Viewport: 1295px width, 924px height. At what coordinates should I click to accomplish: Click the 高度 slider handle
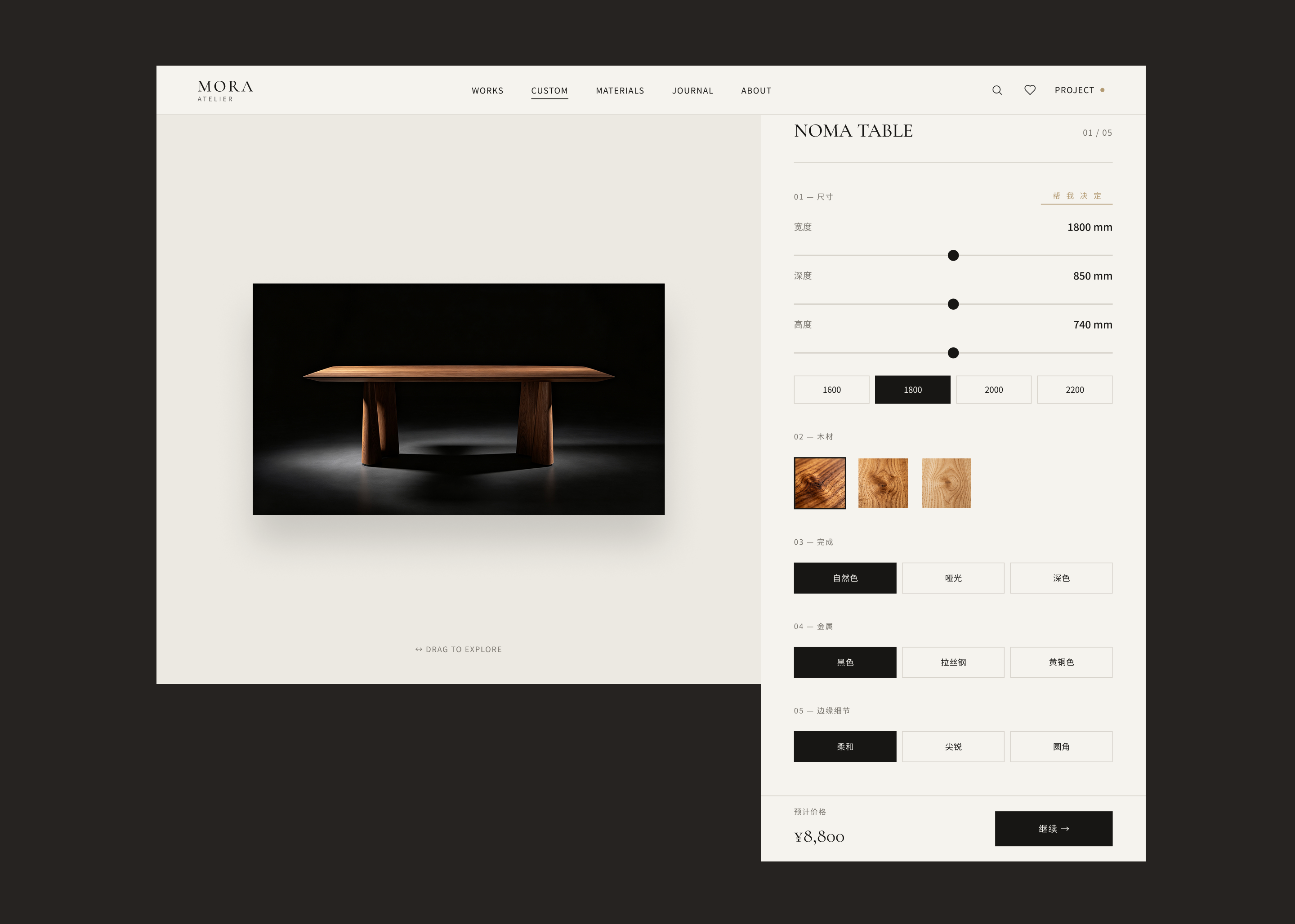pos(953,353)
